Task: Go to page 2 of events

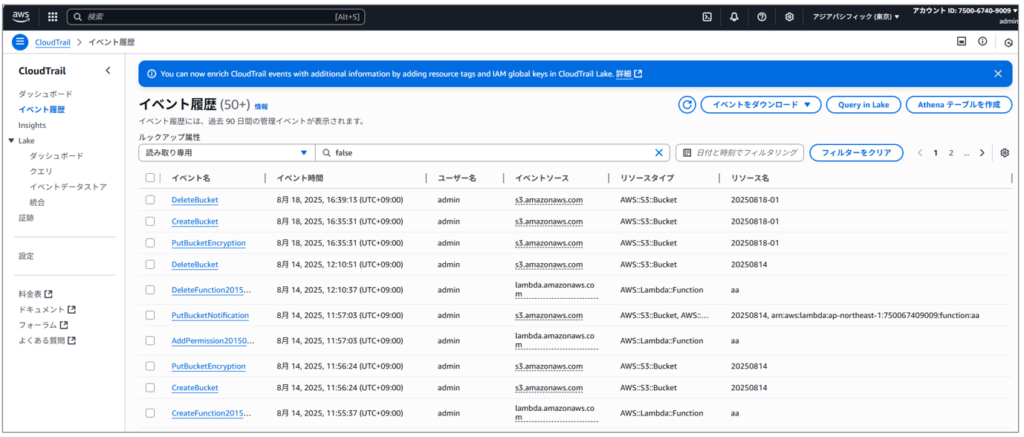Action: click(x=951, y=153)
